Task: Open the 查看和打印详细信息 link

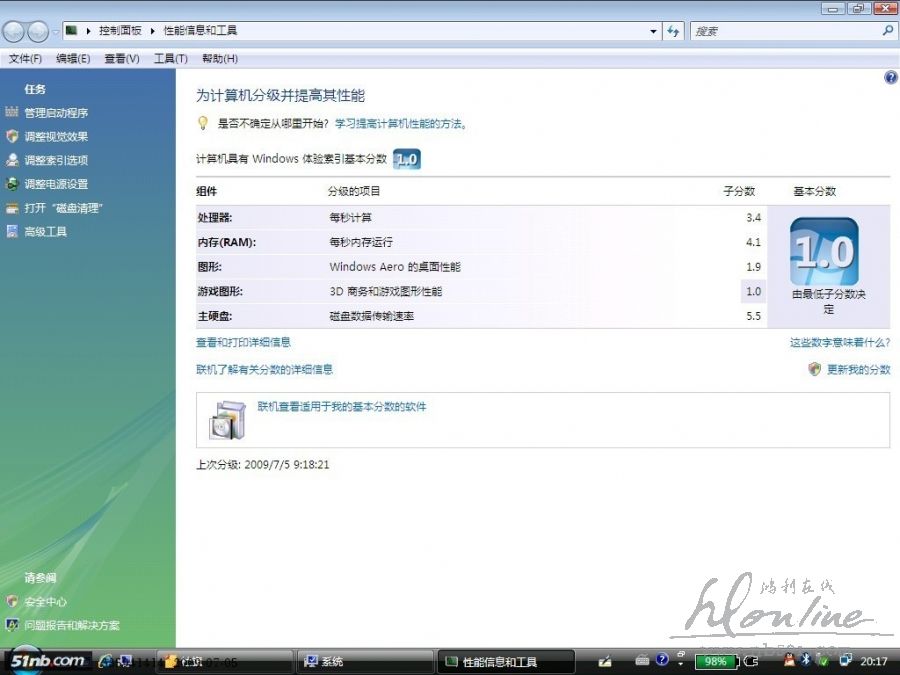Action: (x=243, y=342)
